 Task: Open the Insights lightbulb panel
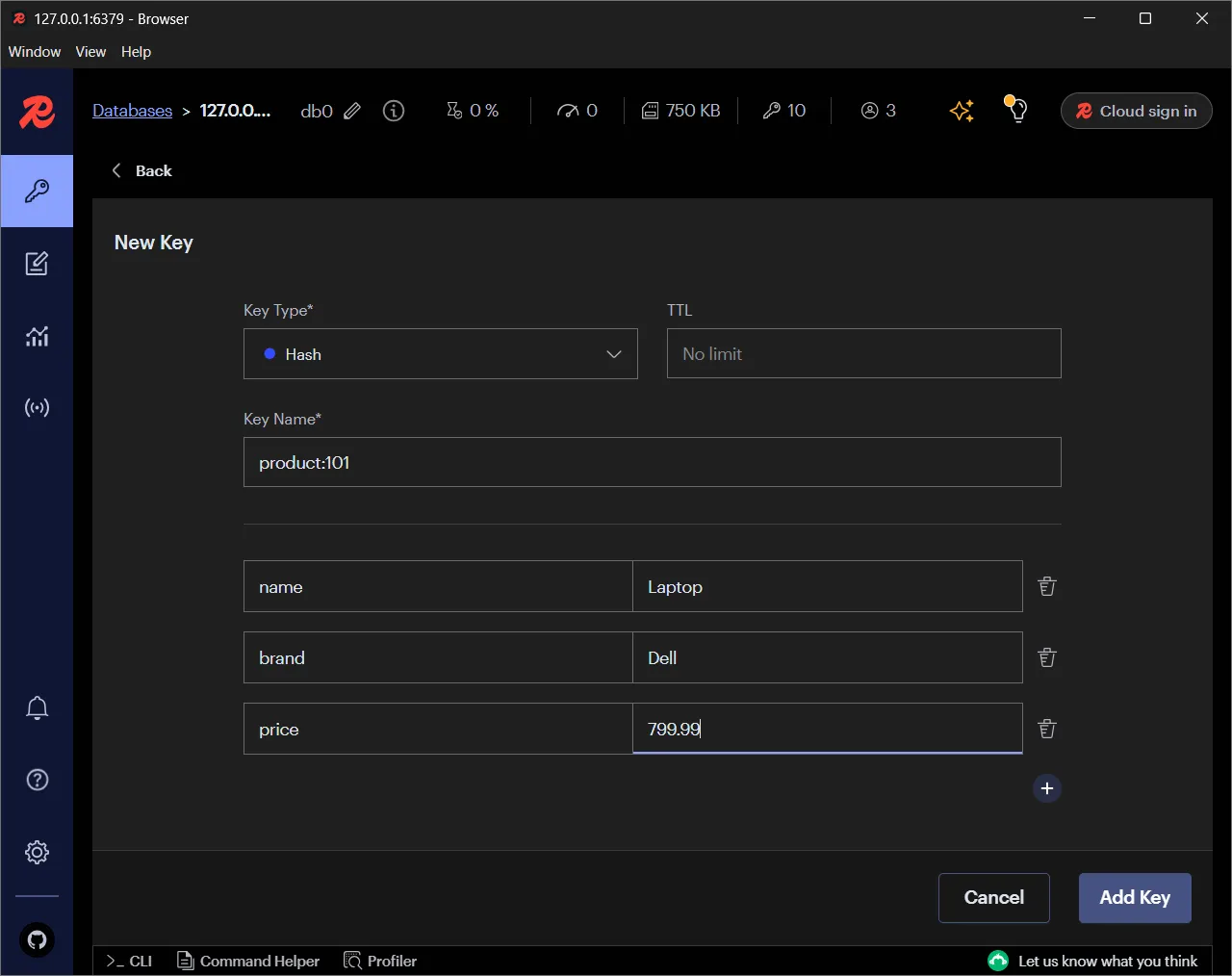click(x=1016, y=111)
